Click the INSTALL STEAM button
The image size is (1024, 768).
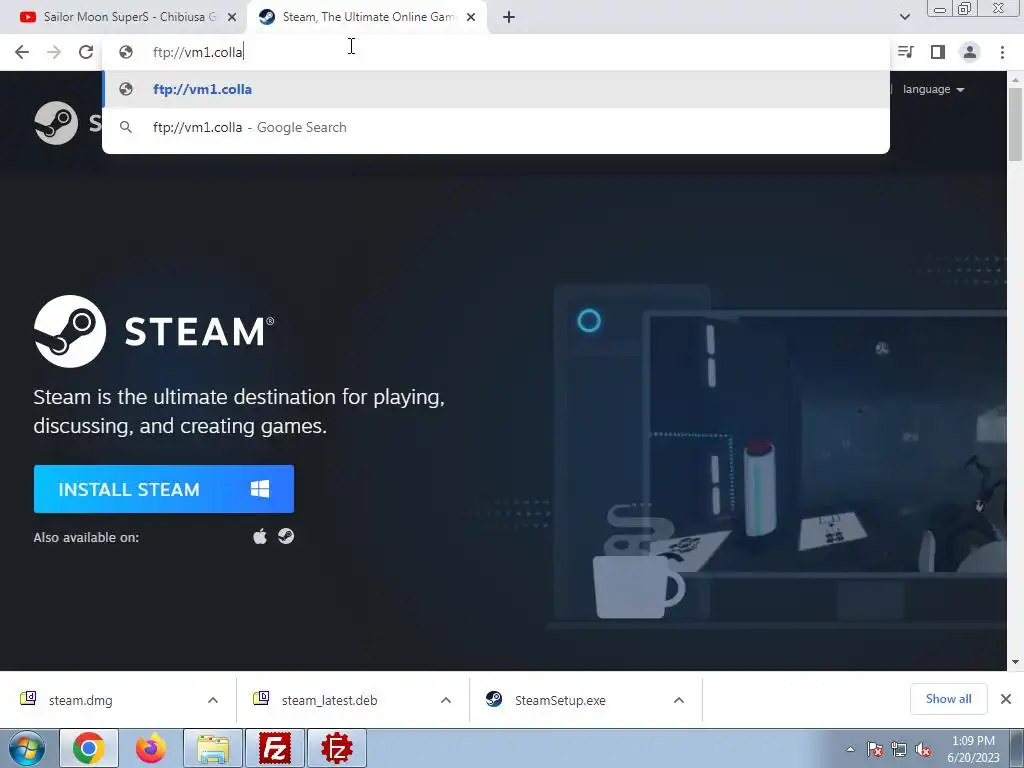pos(164,489)
